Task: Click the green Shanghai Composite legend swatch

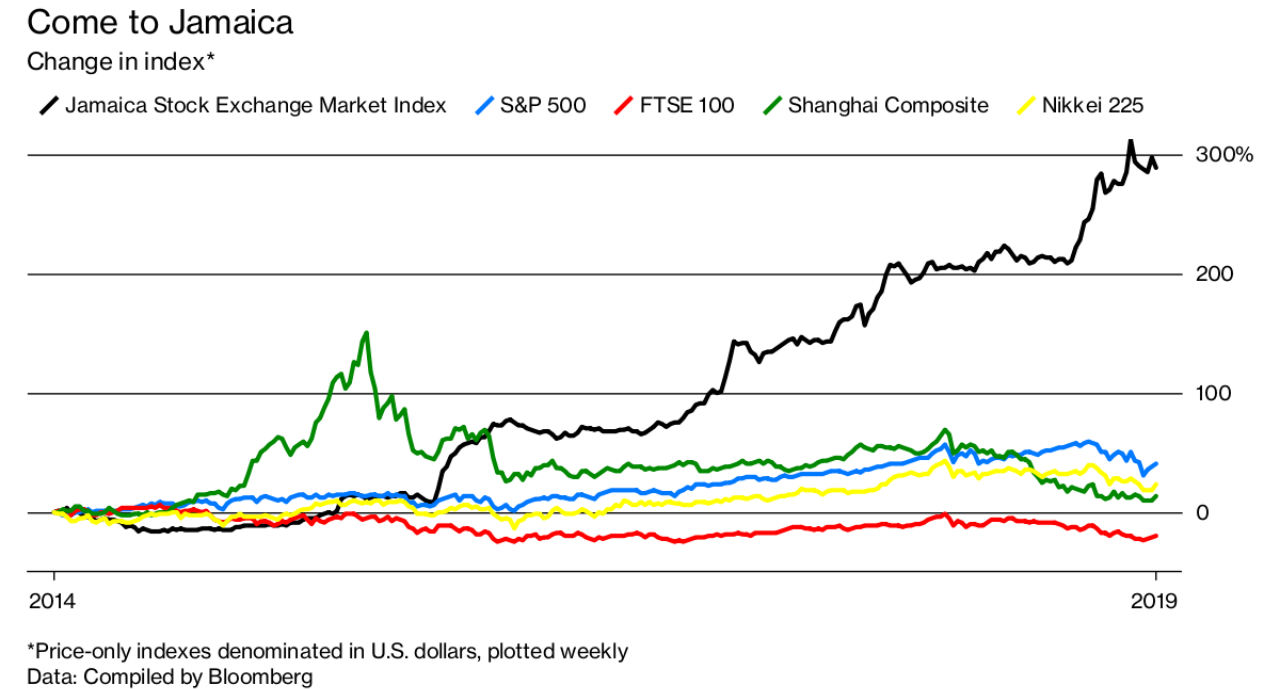Action: click(771, 105)
